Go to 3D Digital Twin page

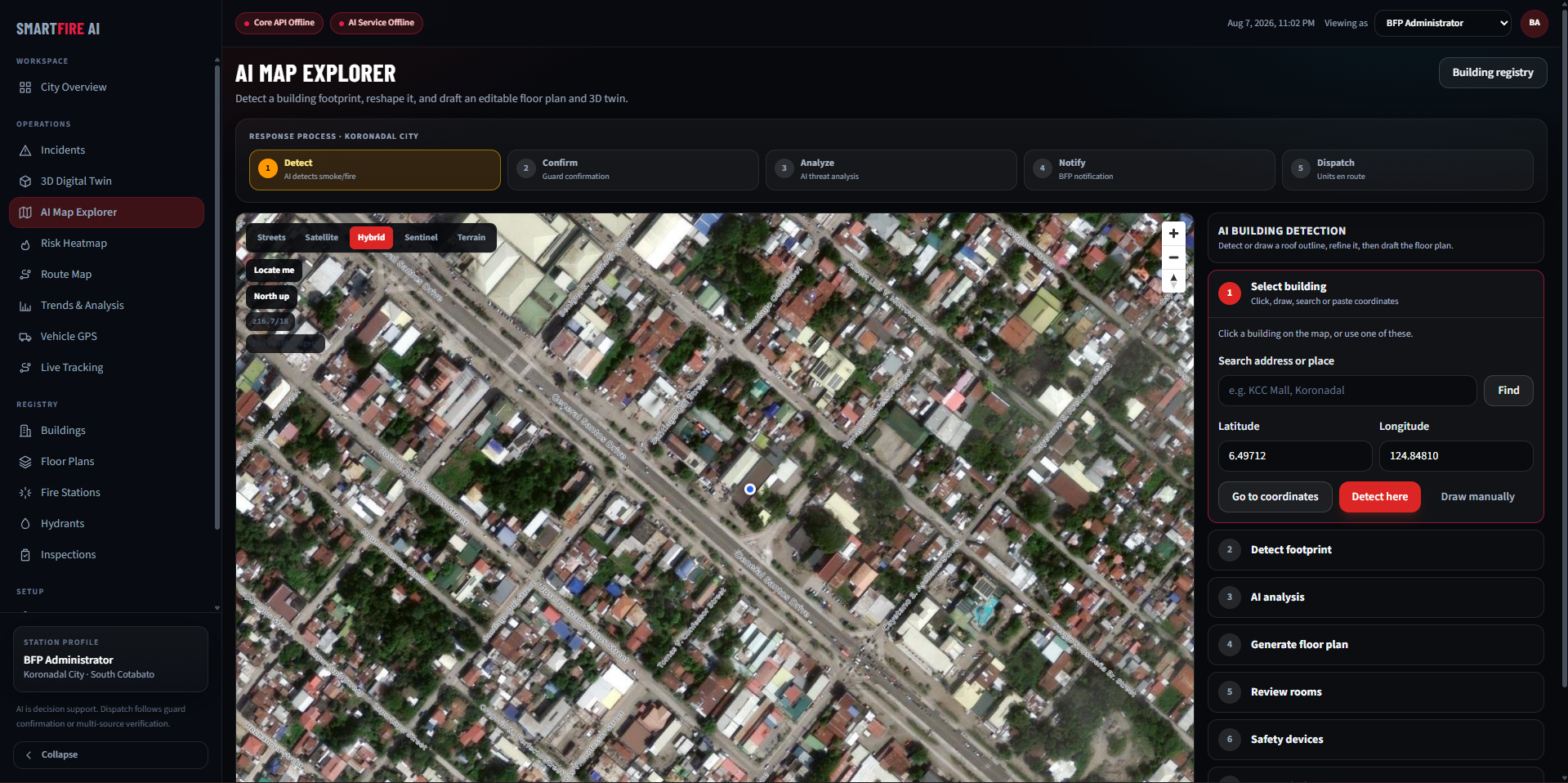pyautogui.click(x=106, y=181)
